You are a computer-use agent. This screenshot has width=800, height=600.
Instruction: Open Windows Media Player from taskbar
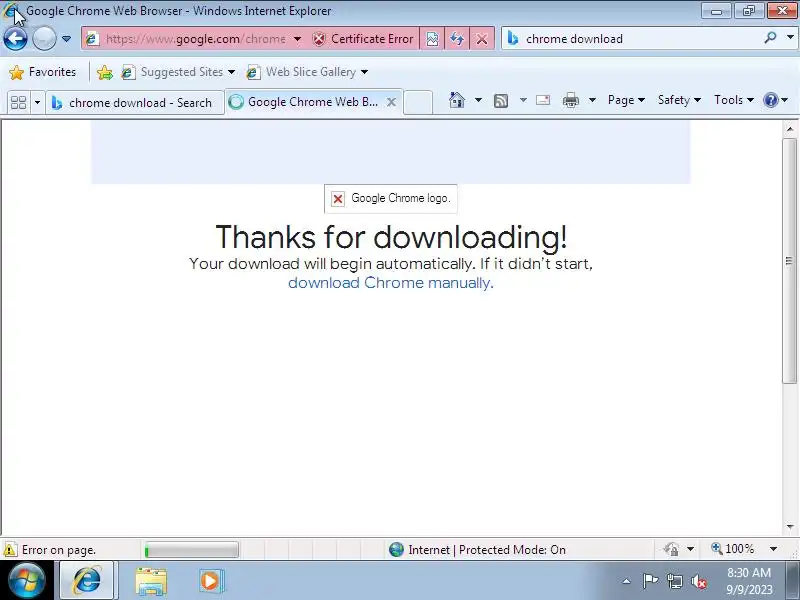tap(210, 581)
